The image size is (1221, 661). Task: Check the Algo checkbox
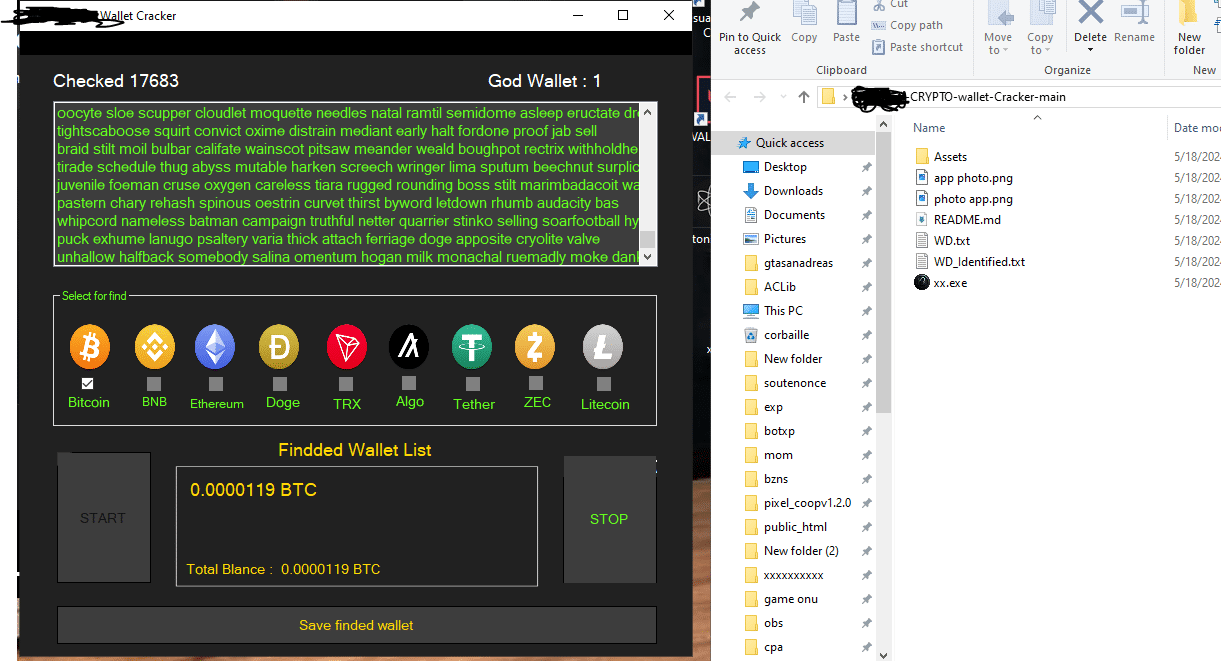(409, 383)
